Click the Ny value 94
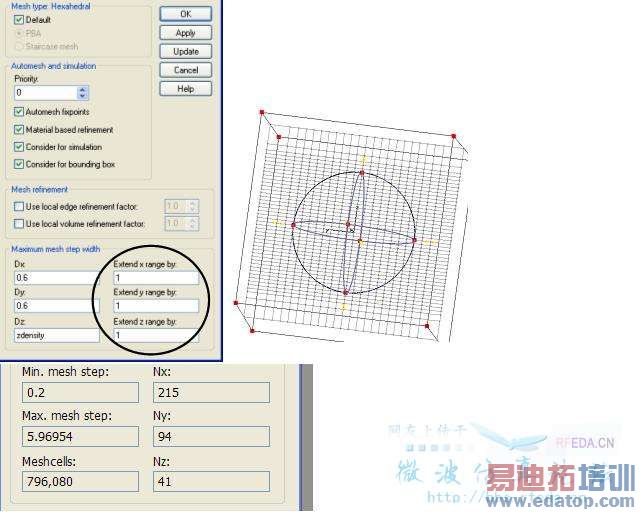This screenshot has height=512, width=640. [211, 436]
